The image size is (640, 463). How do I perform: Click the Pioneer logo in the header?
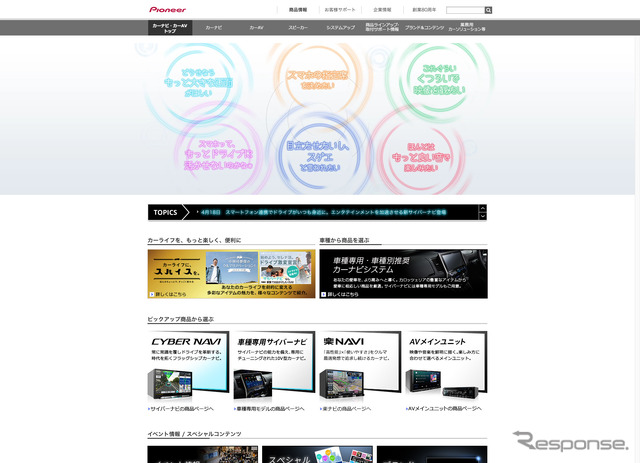167,9
